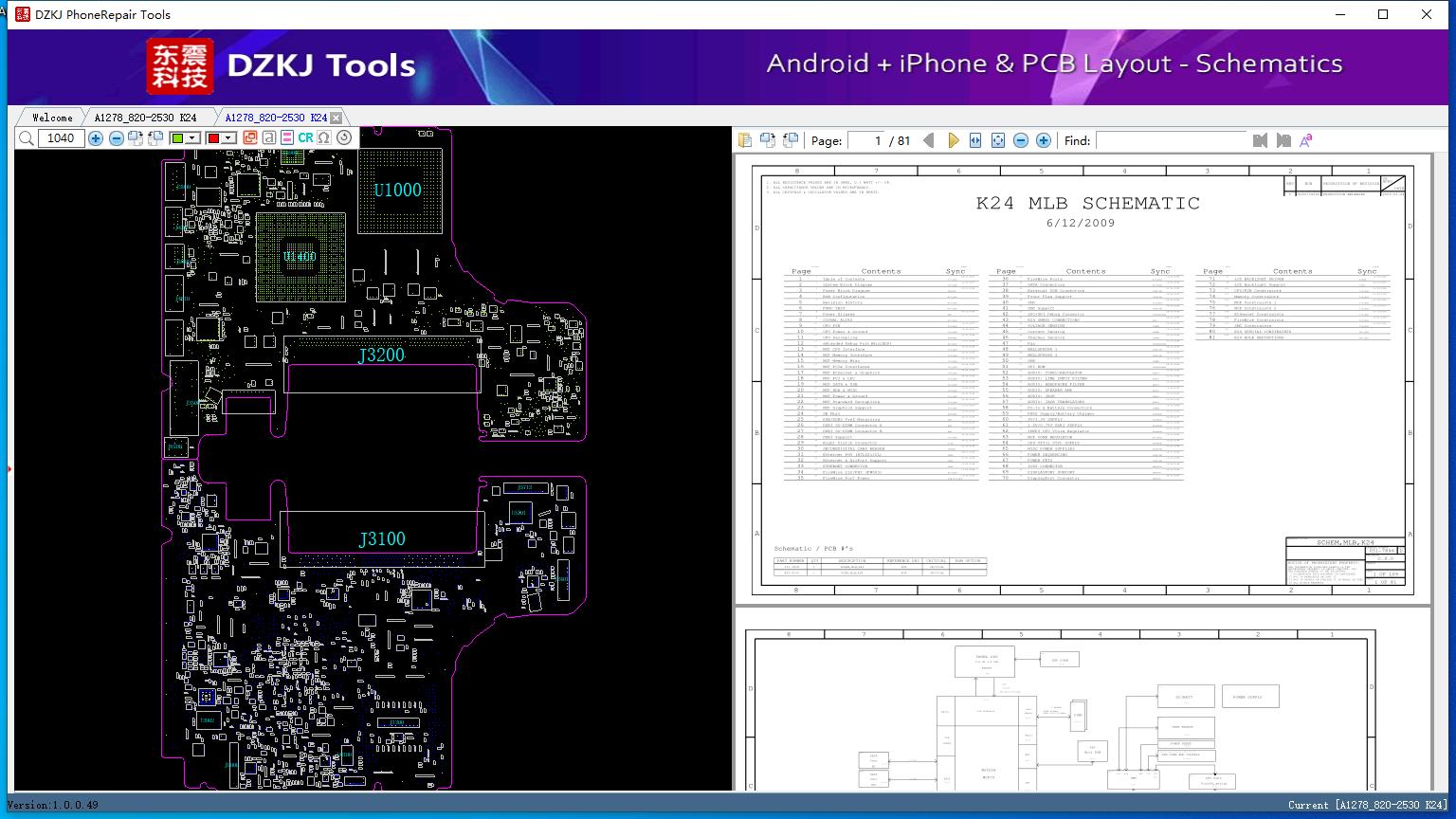Toggle the match case Aa icon
This screenshot has width=1456, height=819.
(1305, 140)
